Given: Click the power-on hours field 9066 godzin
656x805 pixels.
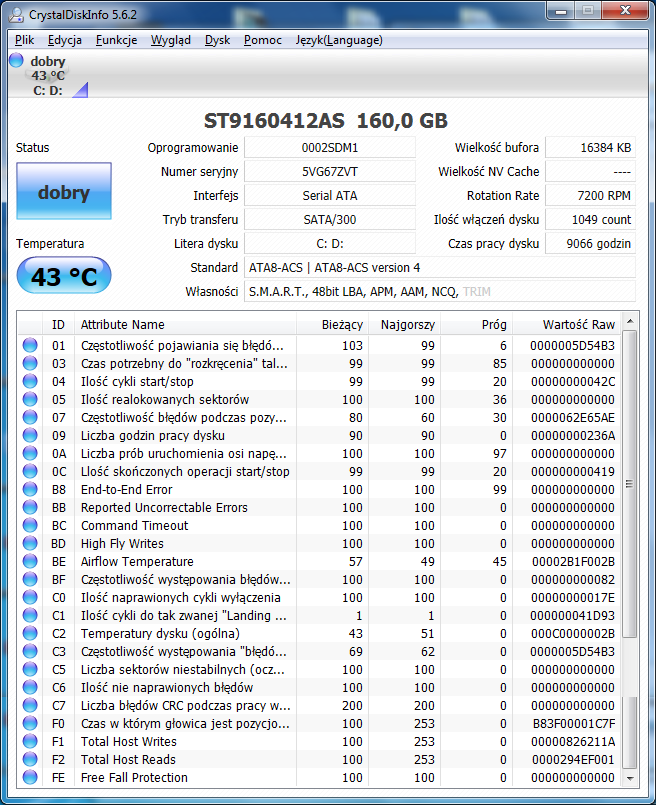Looking at the screenshot, I should 590,243.
